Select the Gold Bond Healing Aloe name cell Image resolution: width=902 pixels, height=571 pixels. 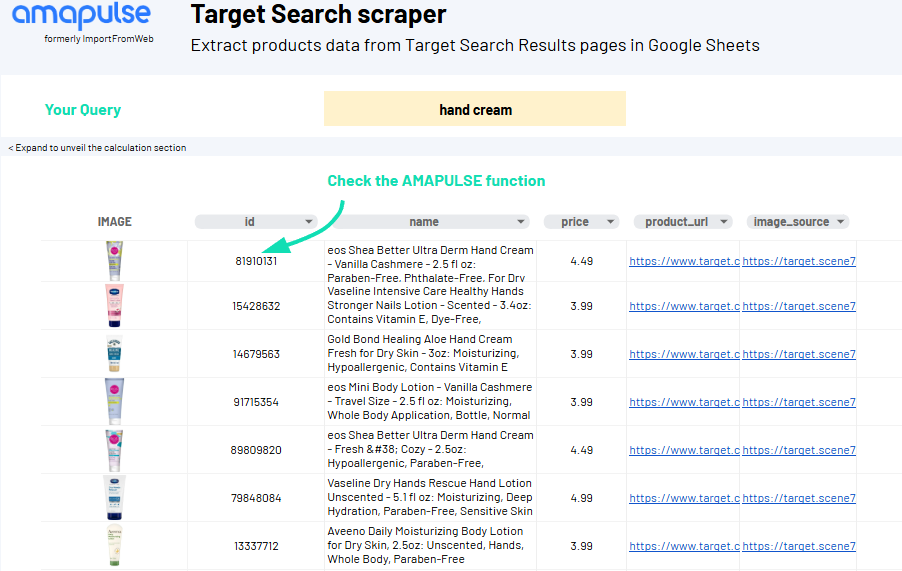[430, 354]
